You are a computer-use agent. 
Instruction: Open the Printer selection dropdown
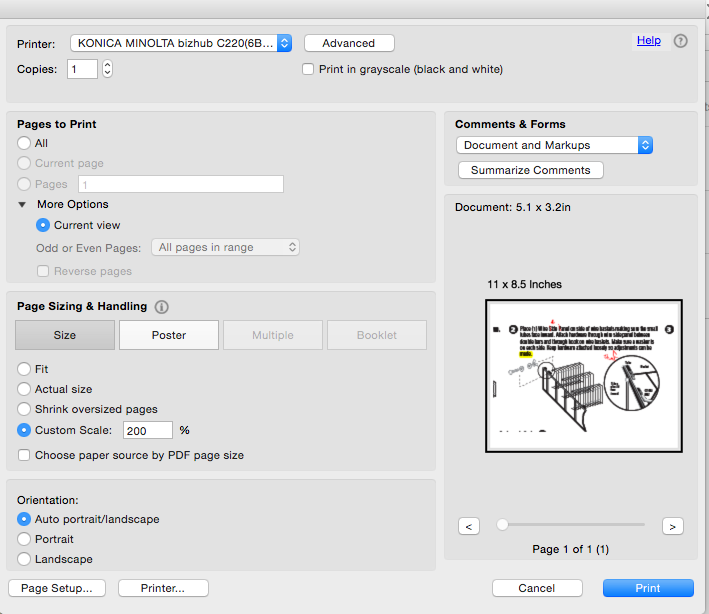pos(181,43)
